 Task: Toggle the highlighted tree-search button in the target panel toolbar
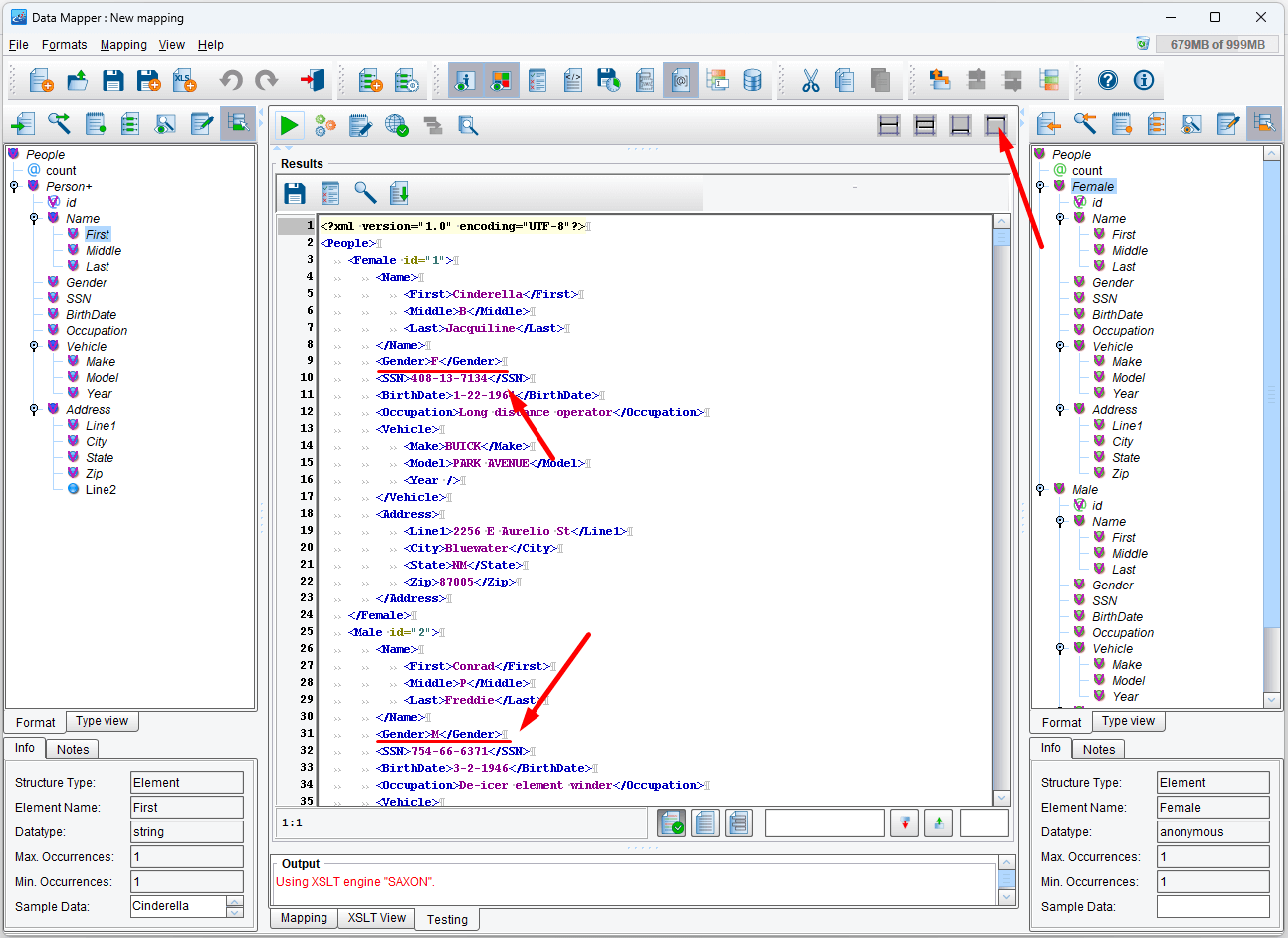pyautogui.click(x=1264, y=123)
